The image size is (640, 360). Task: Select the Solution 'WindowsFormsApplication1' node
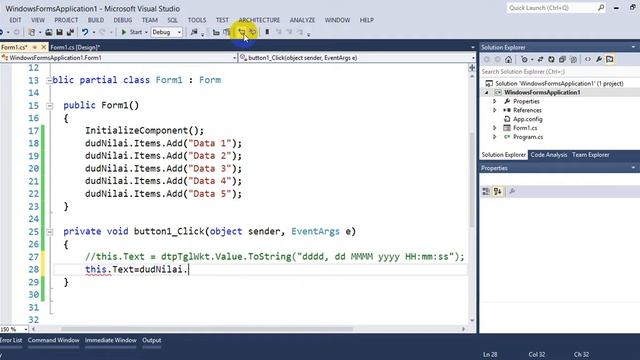[559, 83]
